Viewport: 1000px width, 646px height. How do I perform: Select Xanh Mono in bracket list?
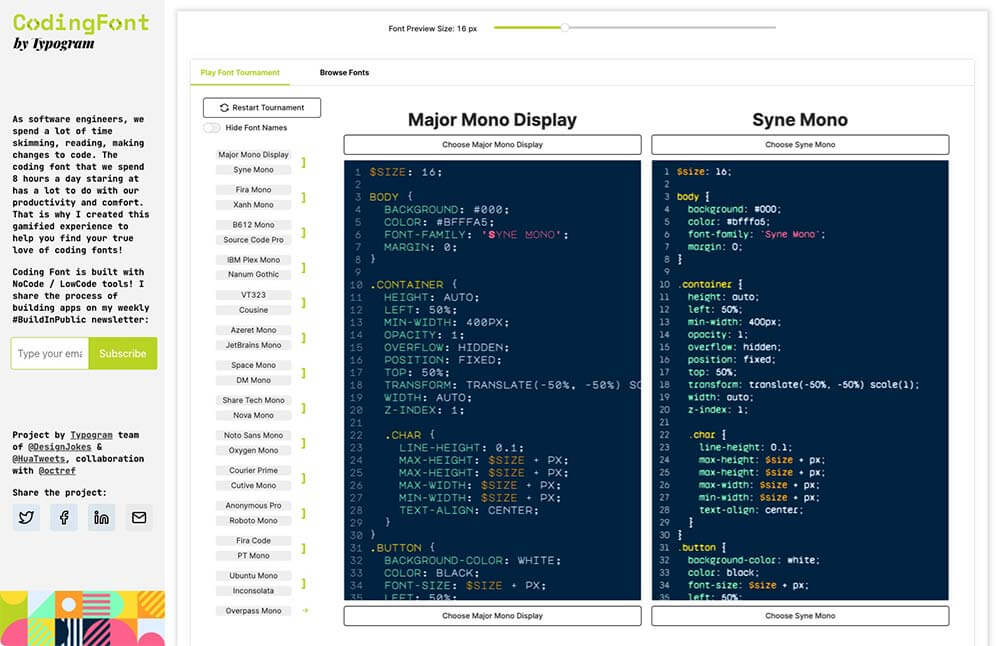[x=253, y=205]
